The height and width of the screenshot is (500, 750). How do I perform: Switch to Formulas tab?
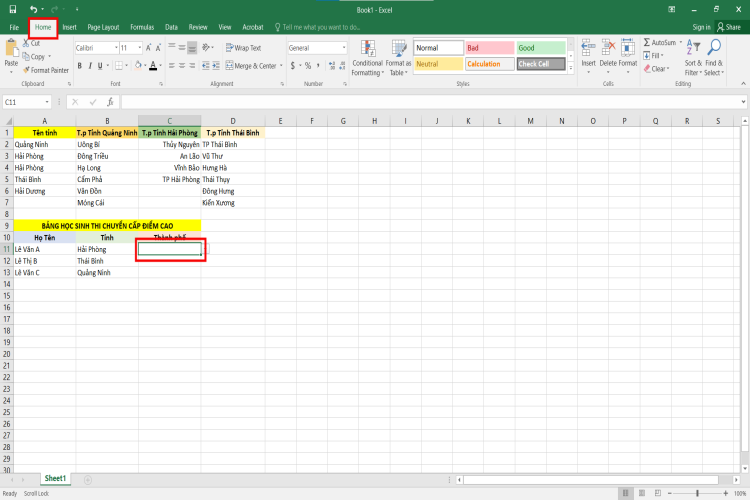pyautogui.click(x=142, y=27)
